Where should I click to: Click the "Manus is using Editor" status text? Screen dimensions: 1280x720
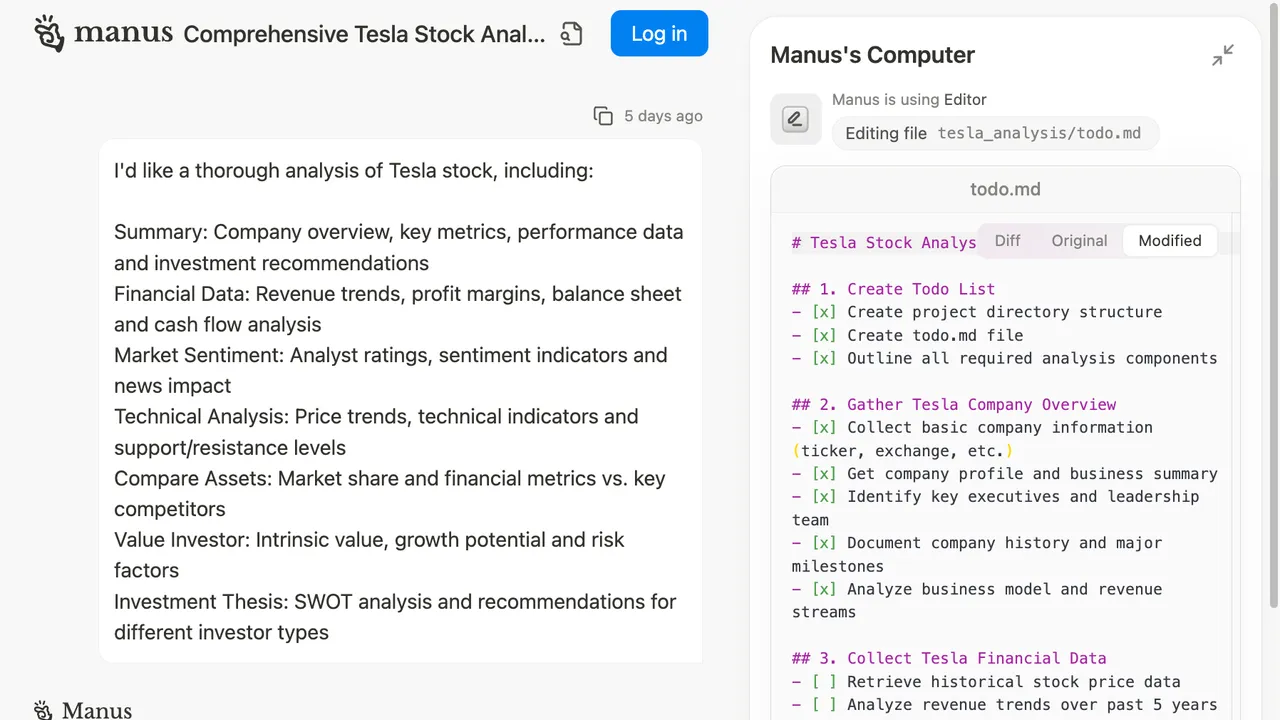(909, 100)
